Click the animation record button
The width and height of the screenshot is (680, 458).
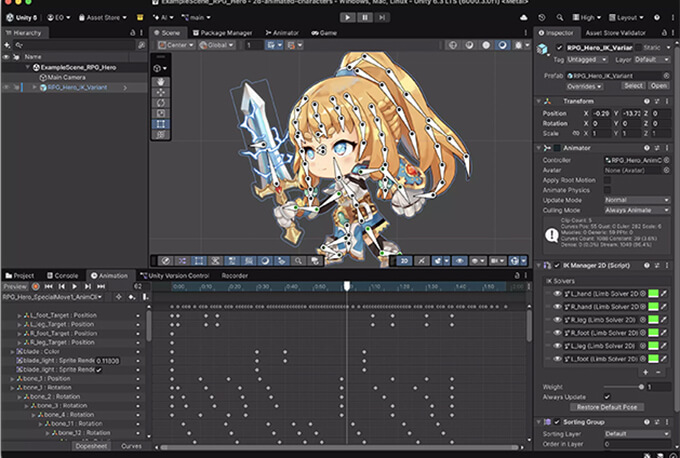click(x=35, y=286)
